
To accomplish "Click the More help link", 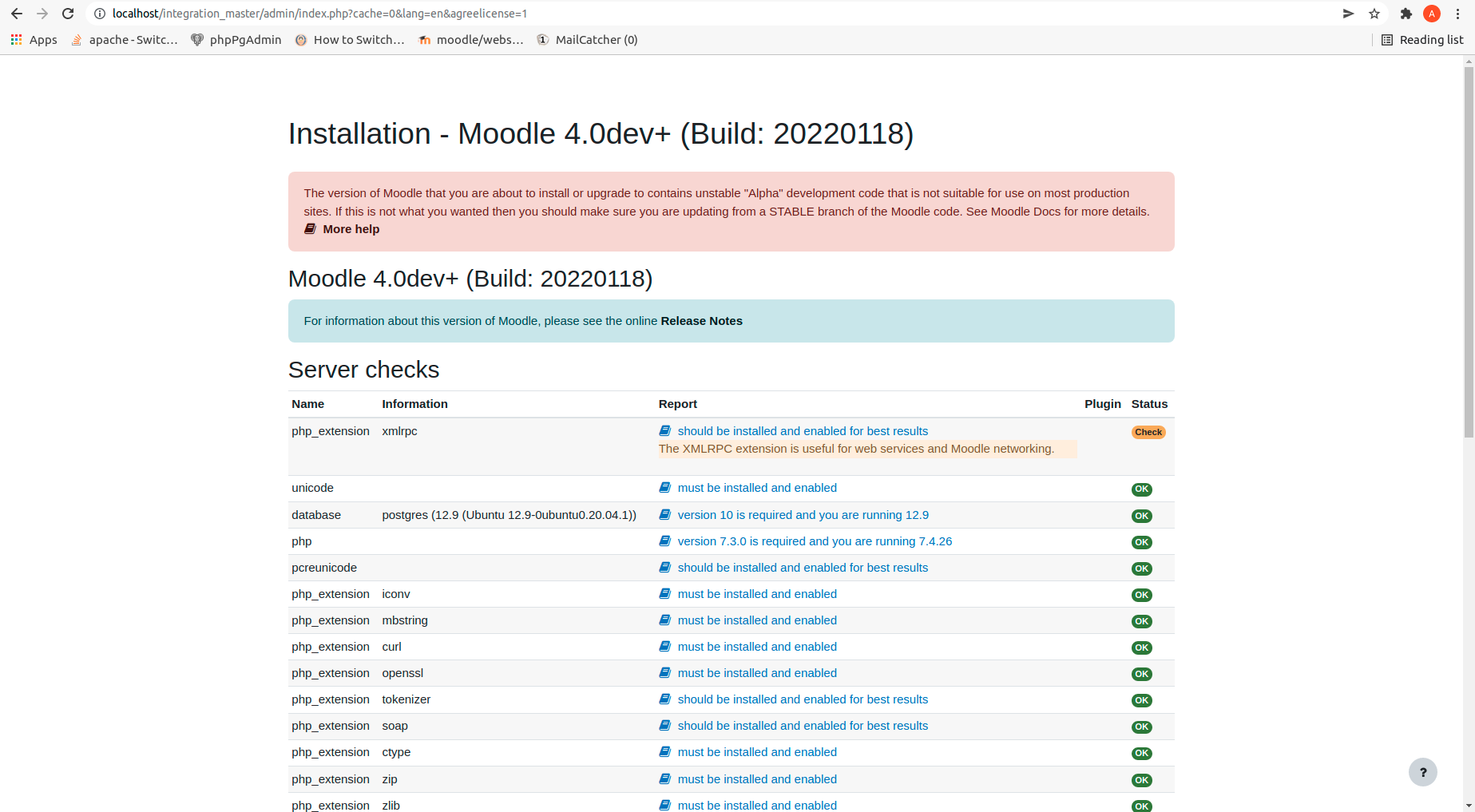I will (342, 229).
